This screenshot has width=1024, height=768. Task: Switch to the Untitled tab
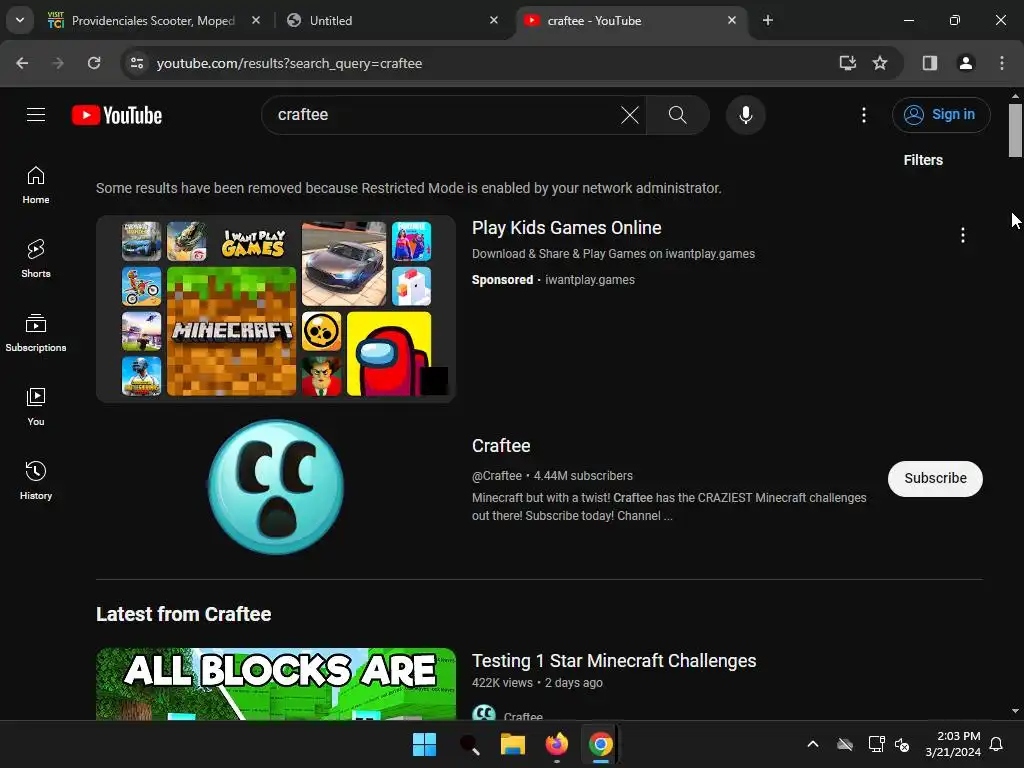394,20
